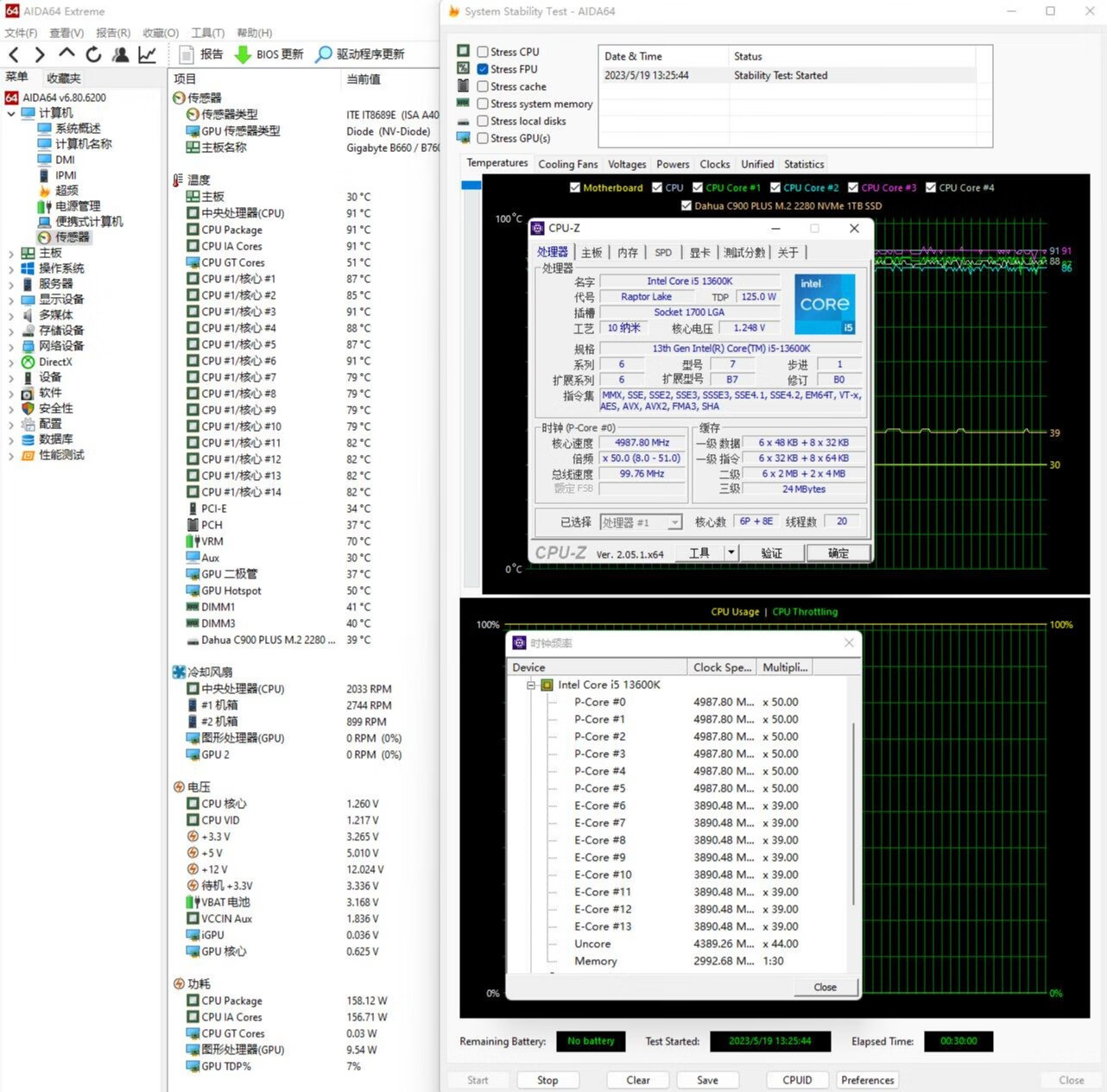Click the back navigation arrow in AIDA64
1107x1092 pixels.
point(14,54)
